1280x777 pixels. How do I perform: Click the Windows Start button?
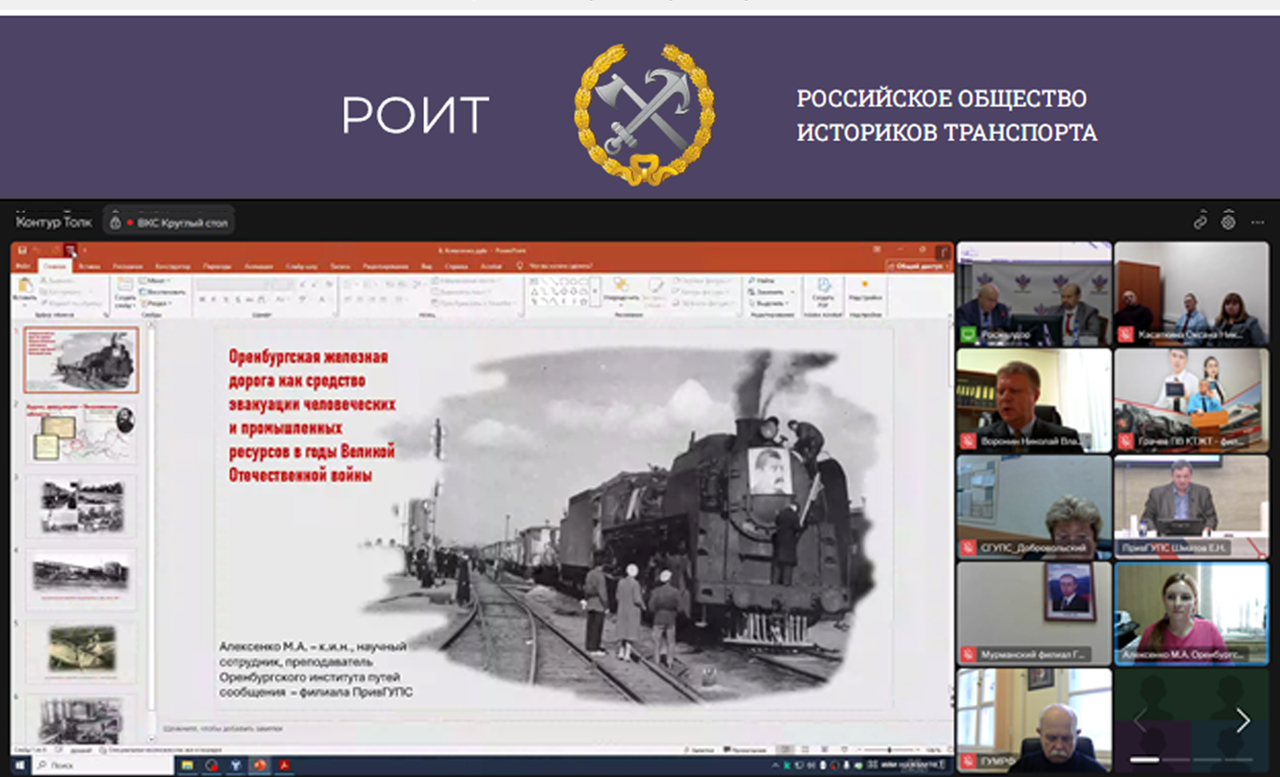click(x=19, y=766)
